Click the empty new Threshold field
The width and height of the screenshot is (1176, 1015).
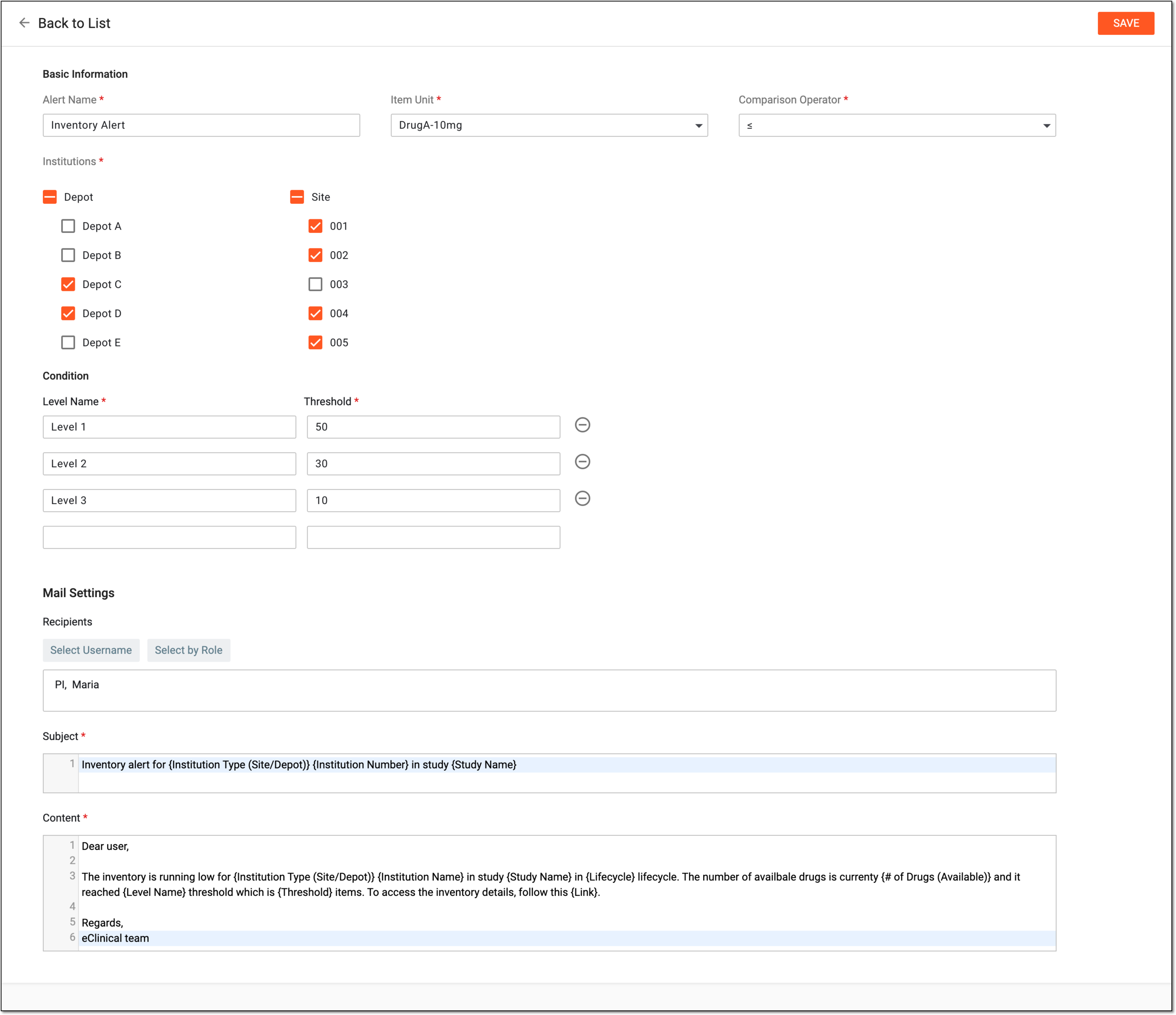433,537
